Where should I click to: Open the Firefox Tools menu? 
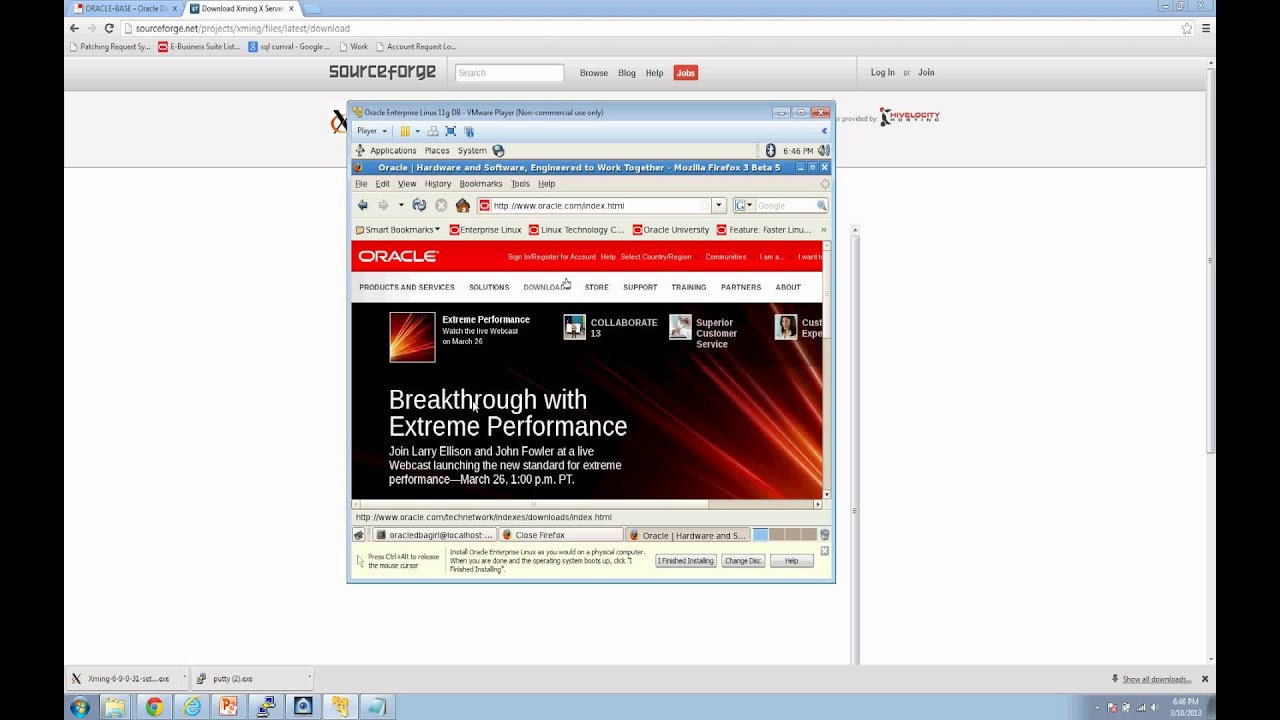pyautogui.click(x=520, y=184)
